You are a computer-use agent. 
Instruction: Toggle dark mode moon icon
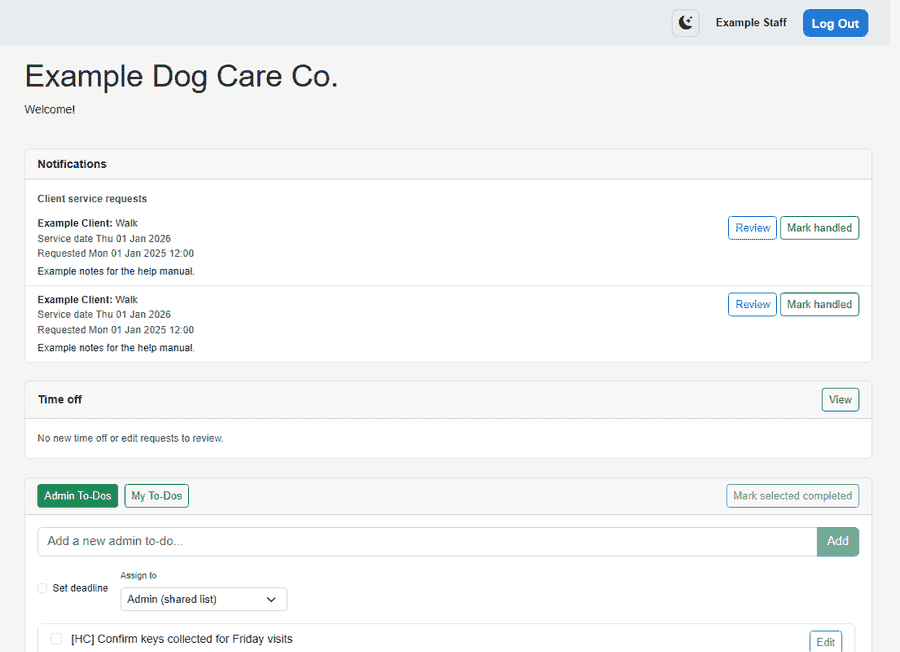(x=685, y=23)
